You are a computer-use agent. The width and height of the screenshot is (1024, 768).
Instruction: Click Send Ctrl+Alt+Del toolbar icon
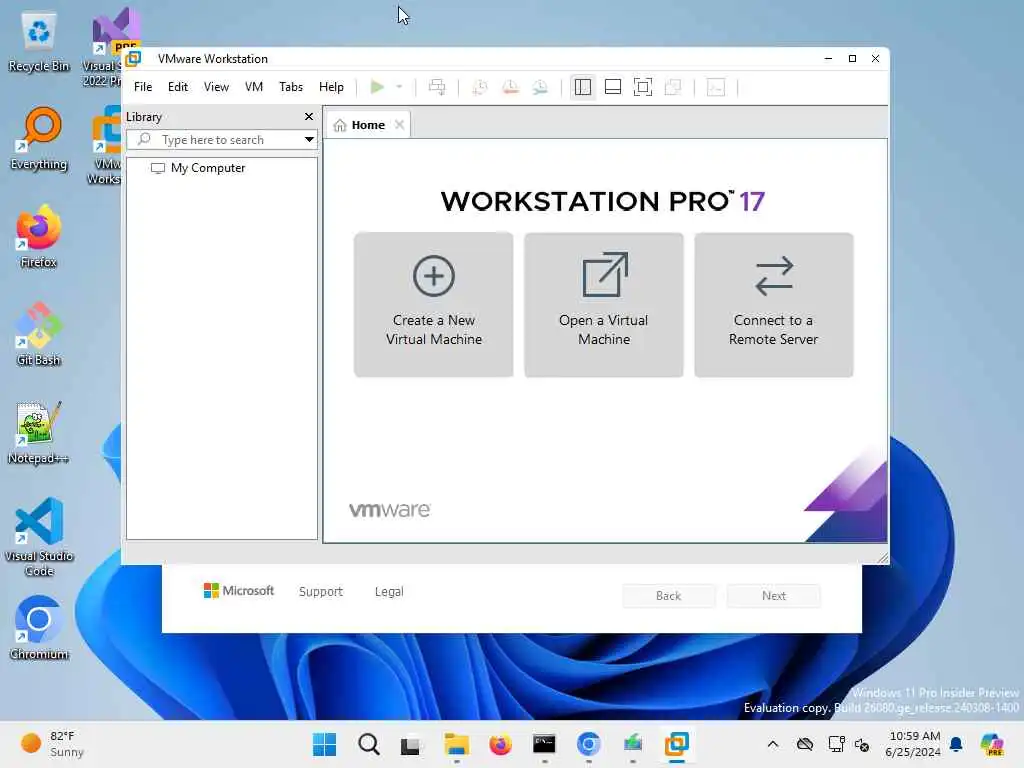[x=437, y=87]
